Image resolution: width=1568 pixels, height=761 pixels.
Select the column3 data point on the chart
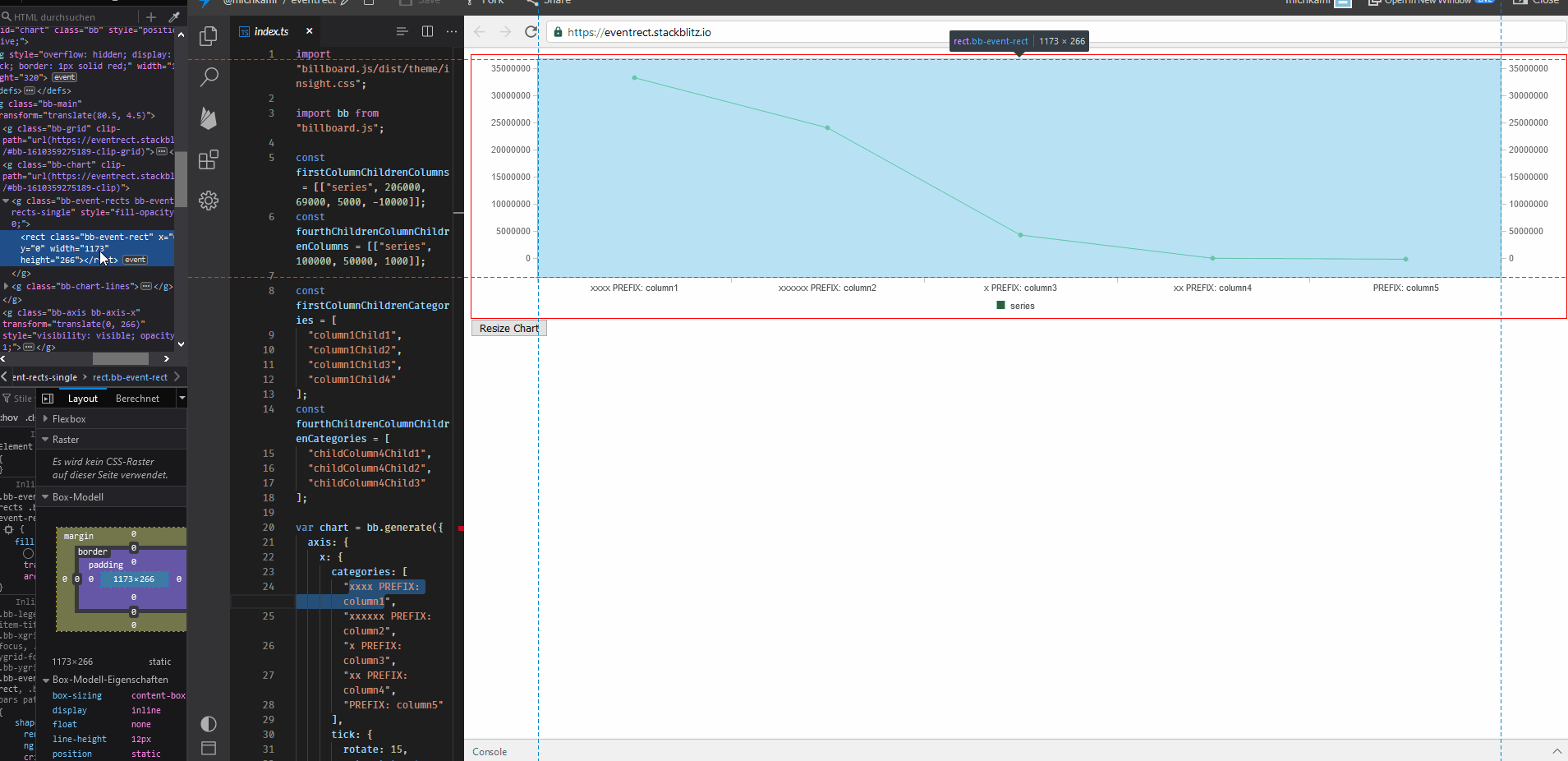1021,235
